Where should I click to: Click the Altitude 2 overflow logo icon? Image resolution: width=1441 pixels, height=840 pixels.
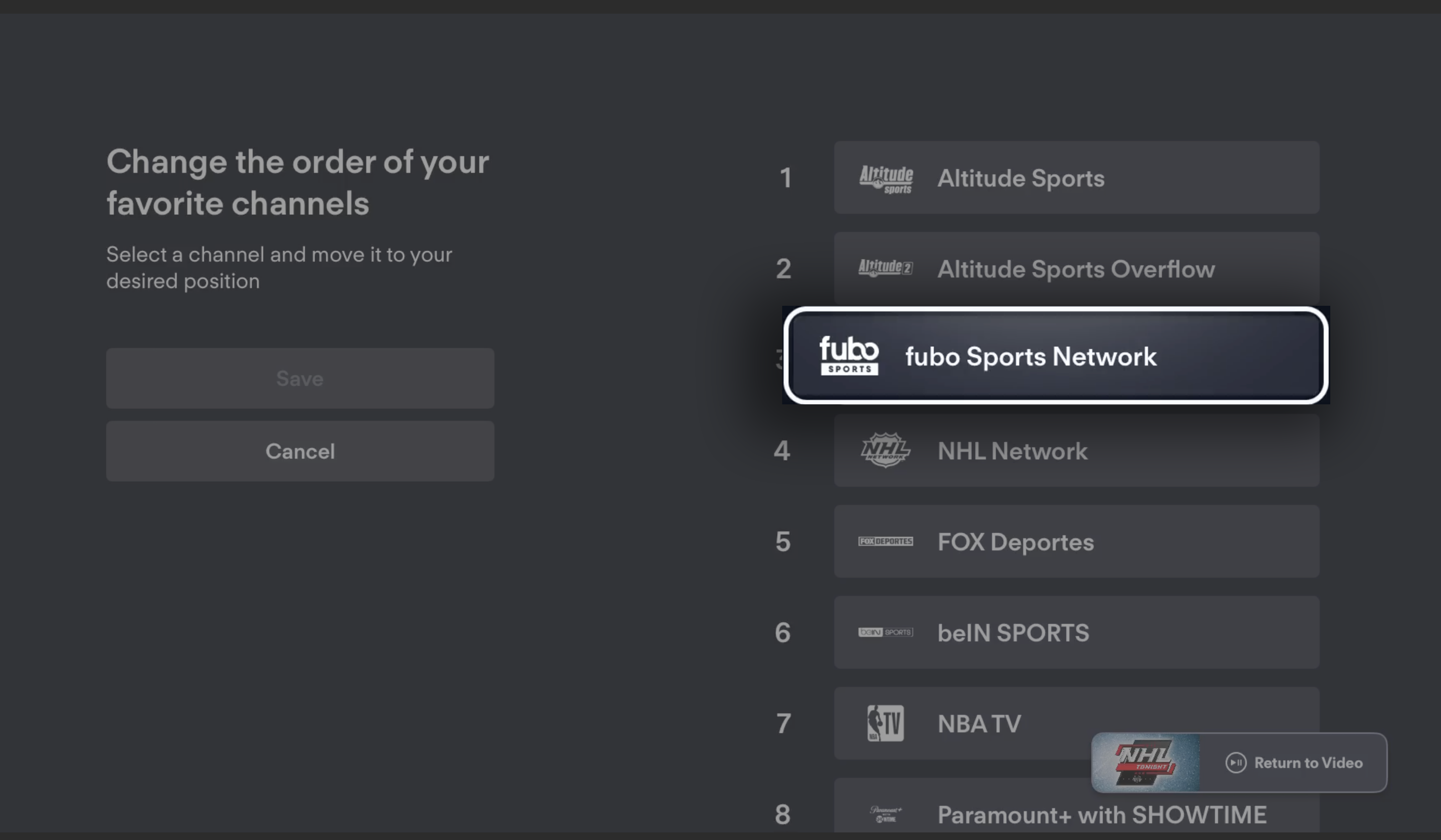point(886,268)
